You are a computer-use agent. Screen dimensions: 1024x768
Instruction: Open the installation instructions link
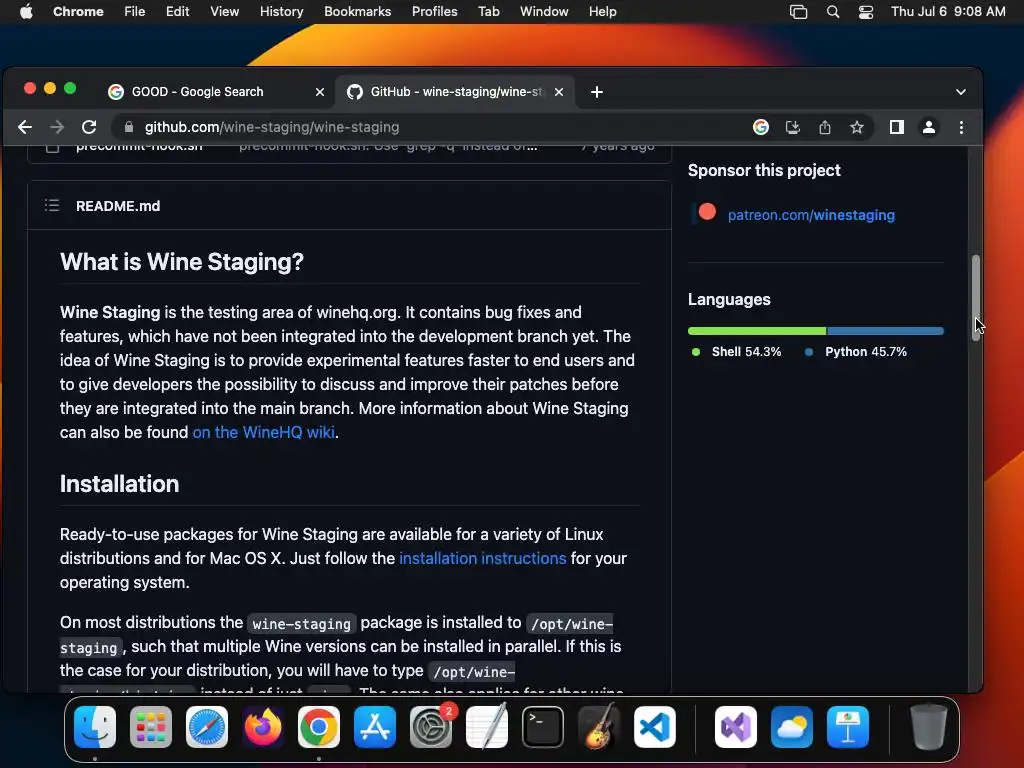click(x=483, y=558)
